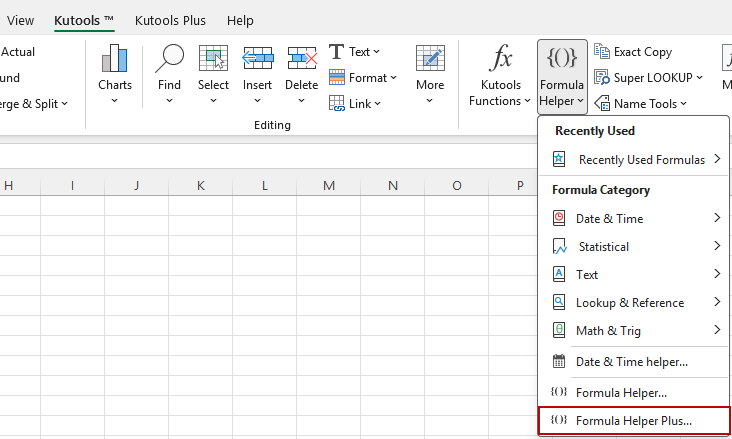Click the Insert rows icon

[258, 58]
